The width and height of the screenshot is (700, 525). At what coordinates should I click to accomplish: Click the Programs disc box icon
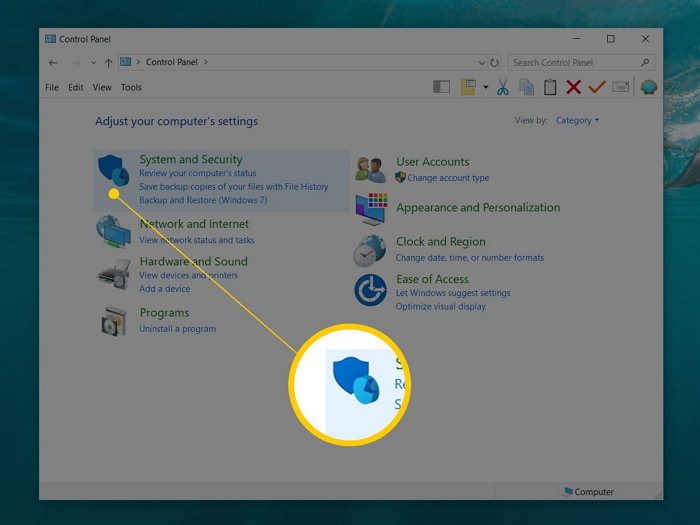pyautogui.click(x=113, y=320)
